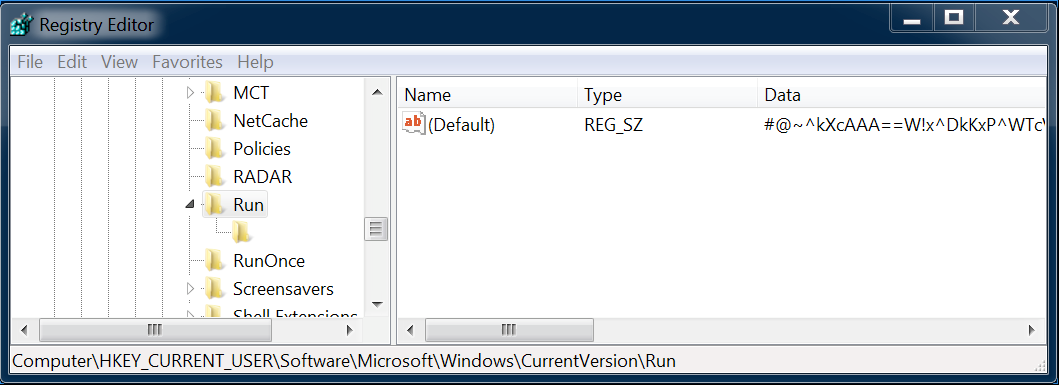Click the MCT folder icon

215,92
